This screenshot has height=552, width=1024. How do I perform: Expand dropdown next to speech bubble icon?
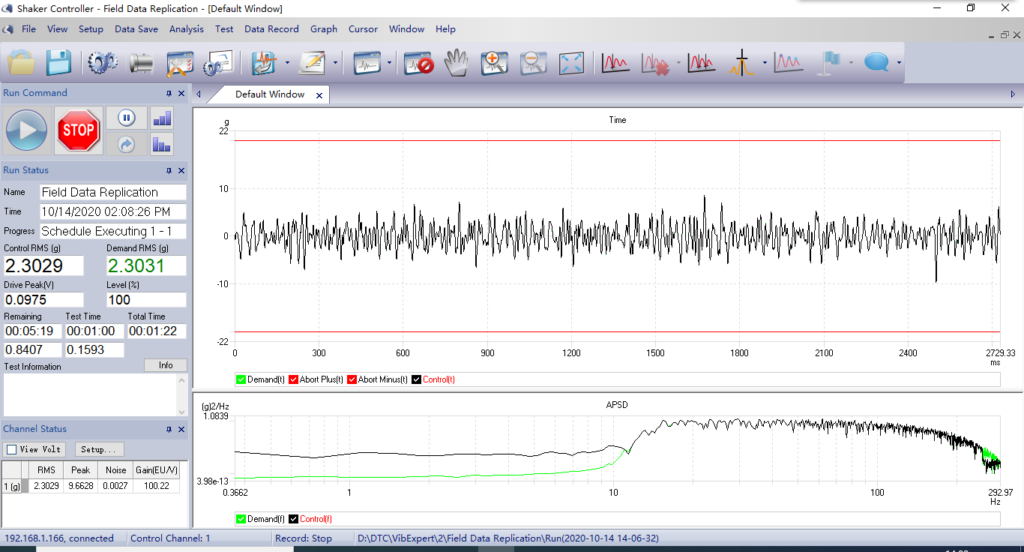(x=899, y=63)
